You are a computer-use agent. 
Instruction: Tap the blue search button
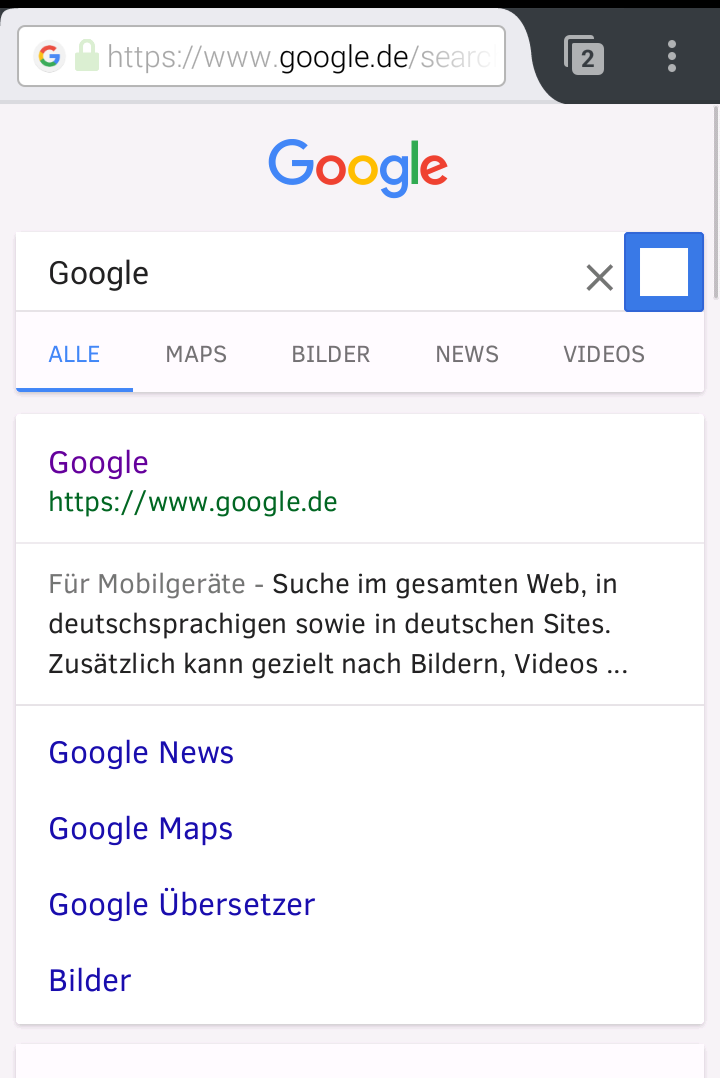[x=664, y=272]
